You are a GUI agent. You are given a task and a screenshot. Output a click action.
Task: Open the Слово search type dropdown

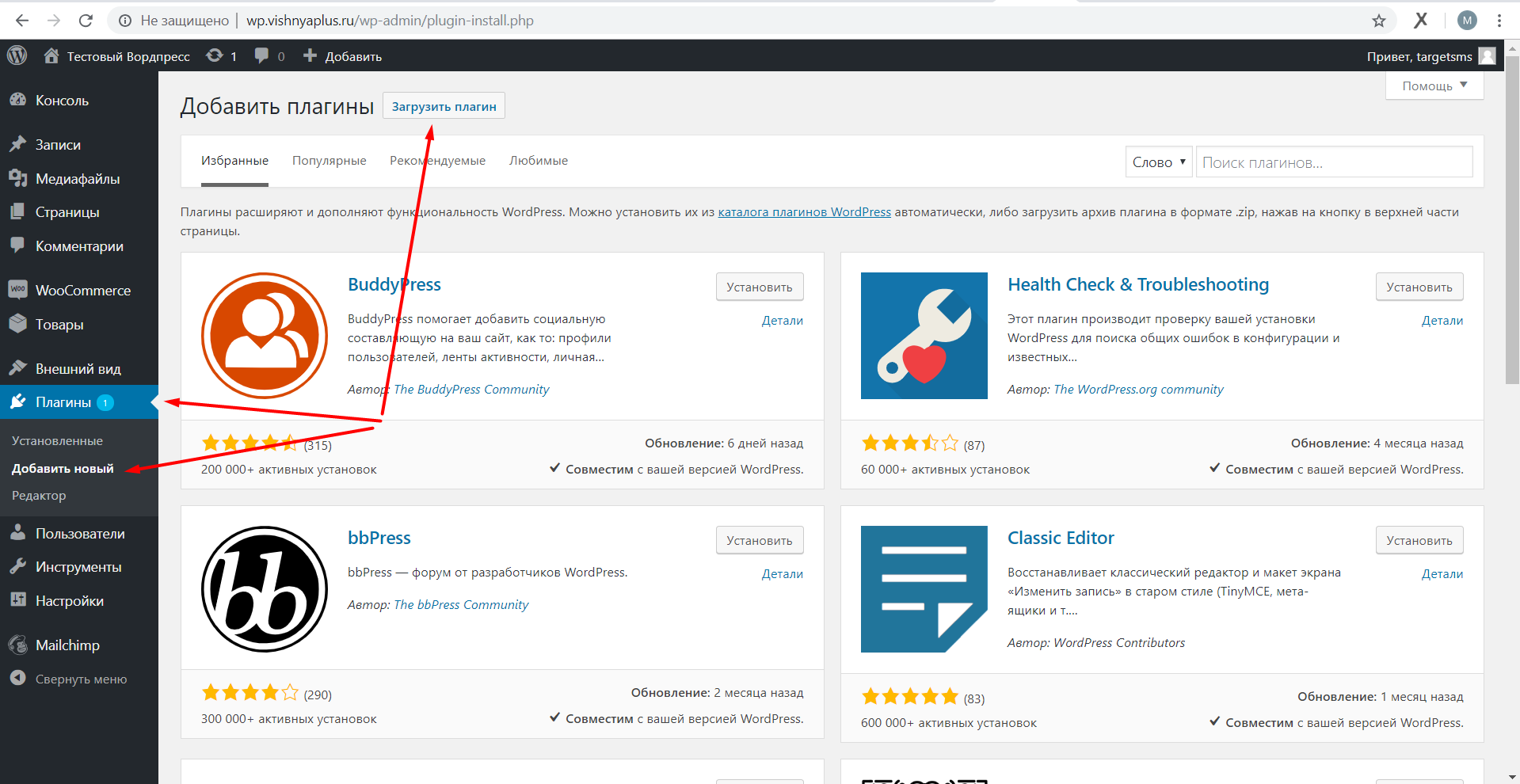(x=1159, y=162)
